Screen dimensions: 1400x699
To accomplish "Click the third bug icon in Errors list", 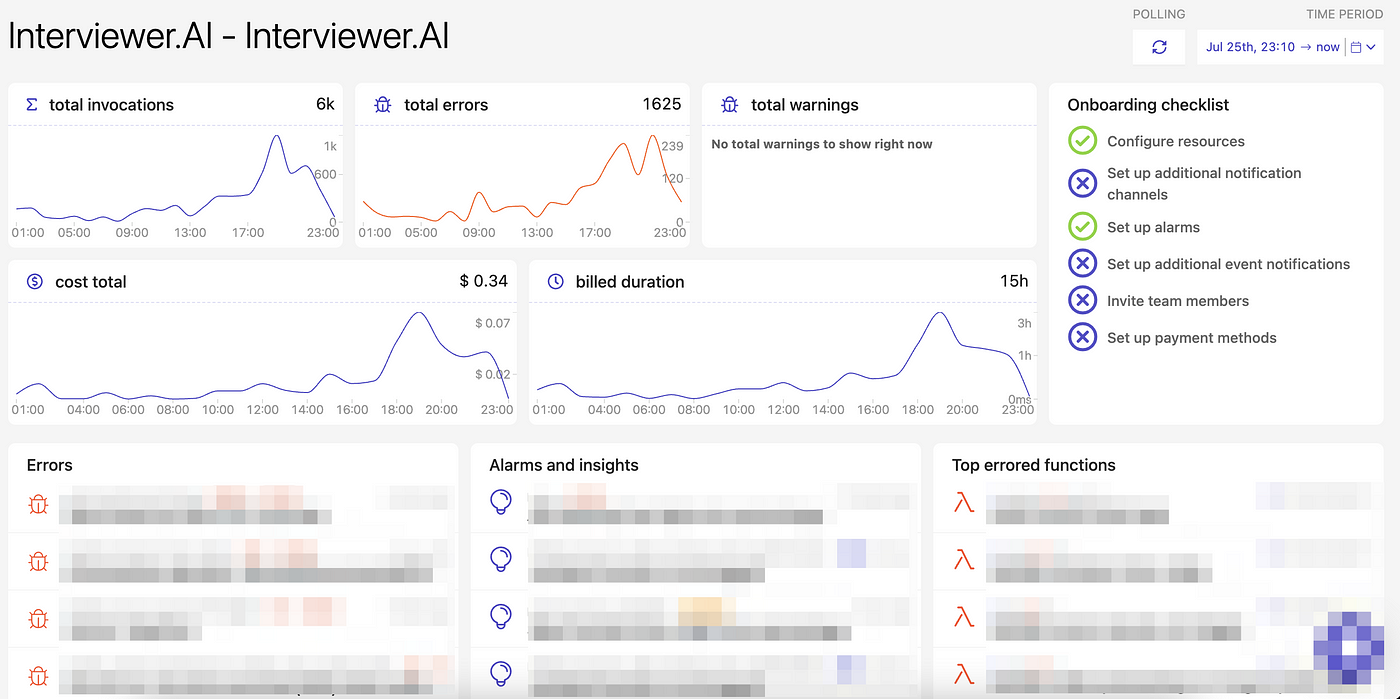I will 38,618.
